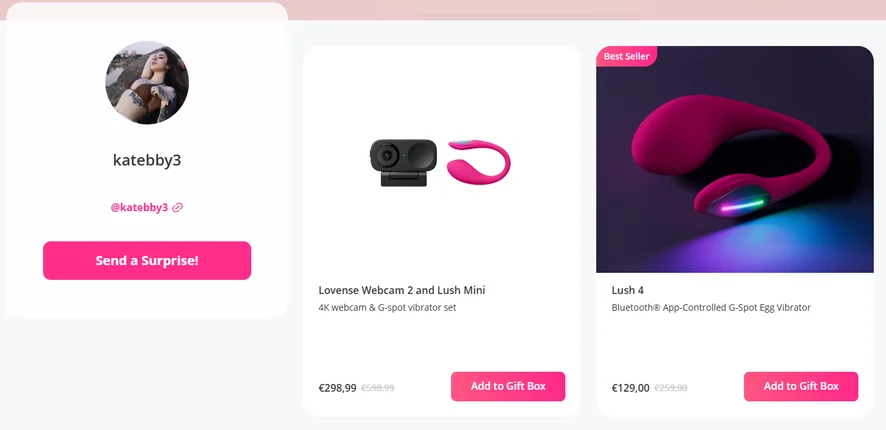Click the Bluetooth App-Controlled G-Spot Egg Vibrator description

click(711, 307)
